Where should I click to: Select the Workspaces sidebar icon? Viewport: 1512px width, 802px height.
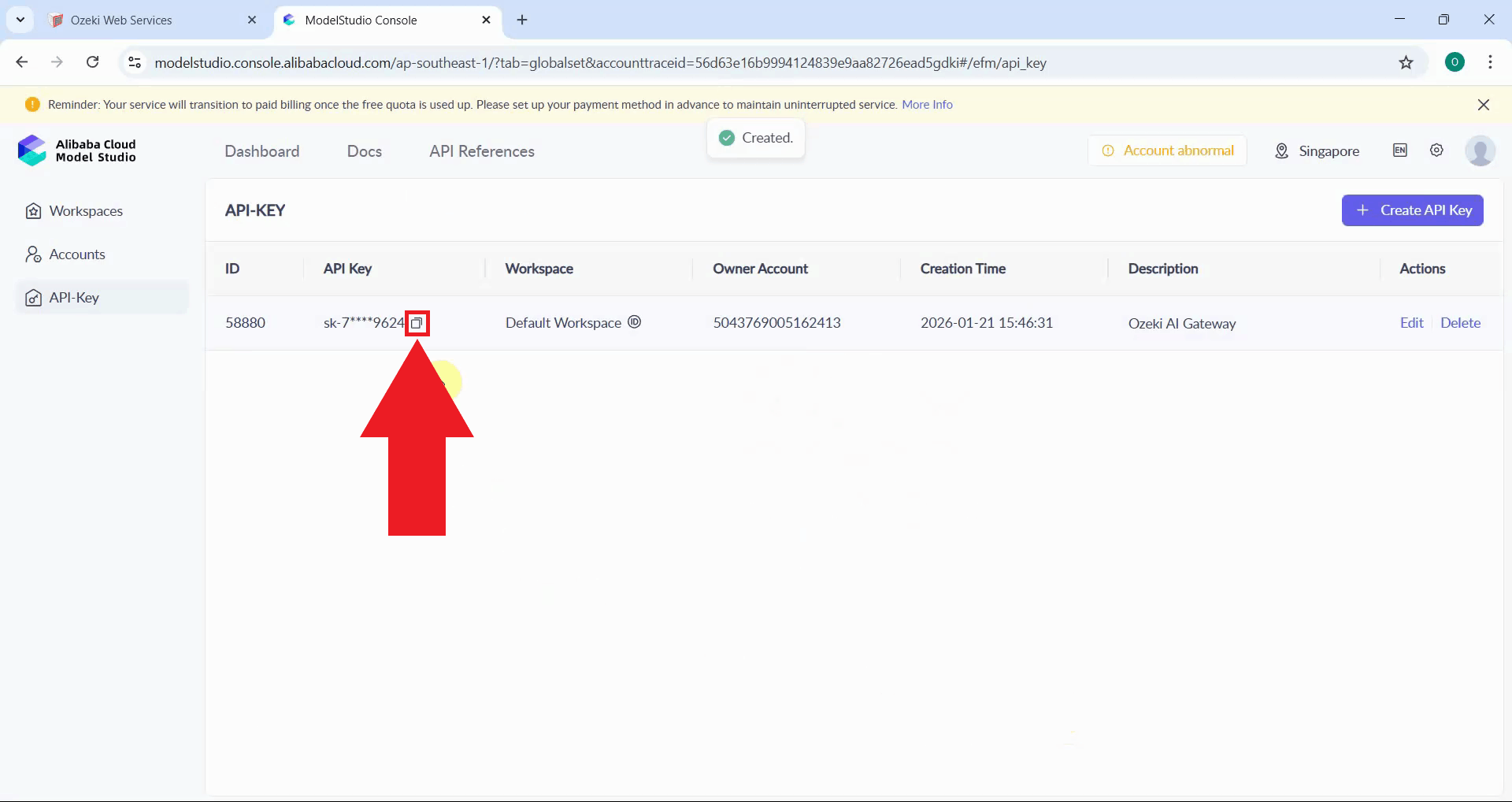pos(32,210)
